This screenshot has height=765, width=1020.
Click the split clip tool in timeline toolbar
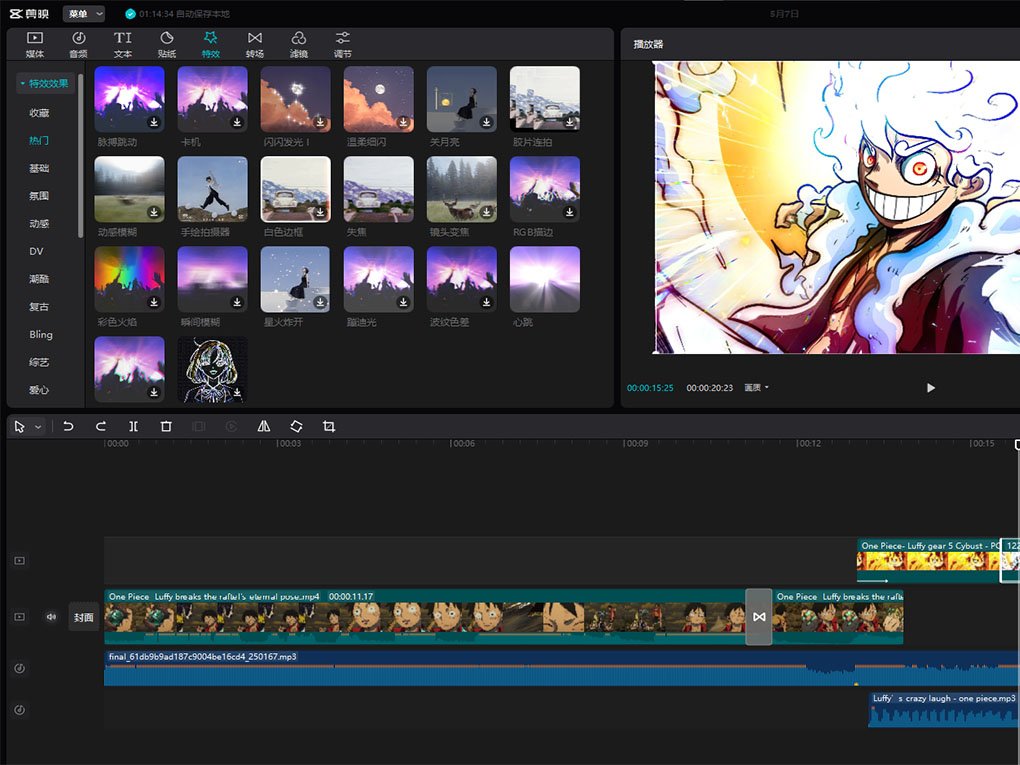(x=133, y=426)
